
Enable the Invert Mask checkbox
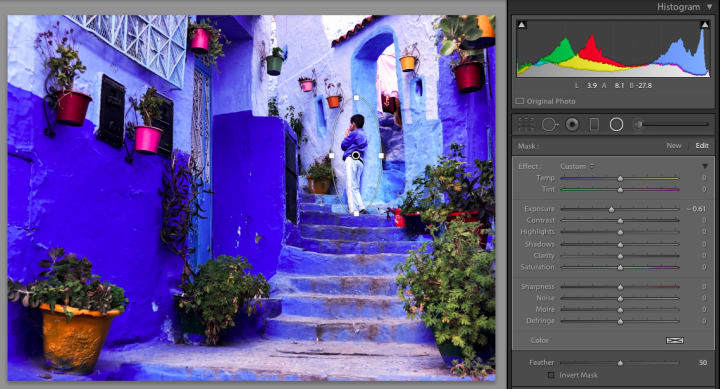[x=551, y=375]
